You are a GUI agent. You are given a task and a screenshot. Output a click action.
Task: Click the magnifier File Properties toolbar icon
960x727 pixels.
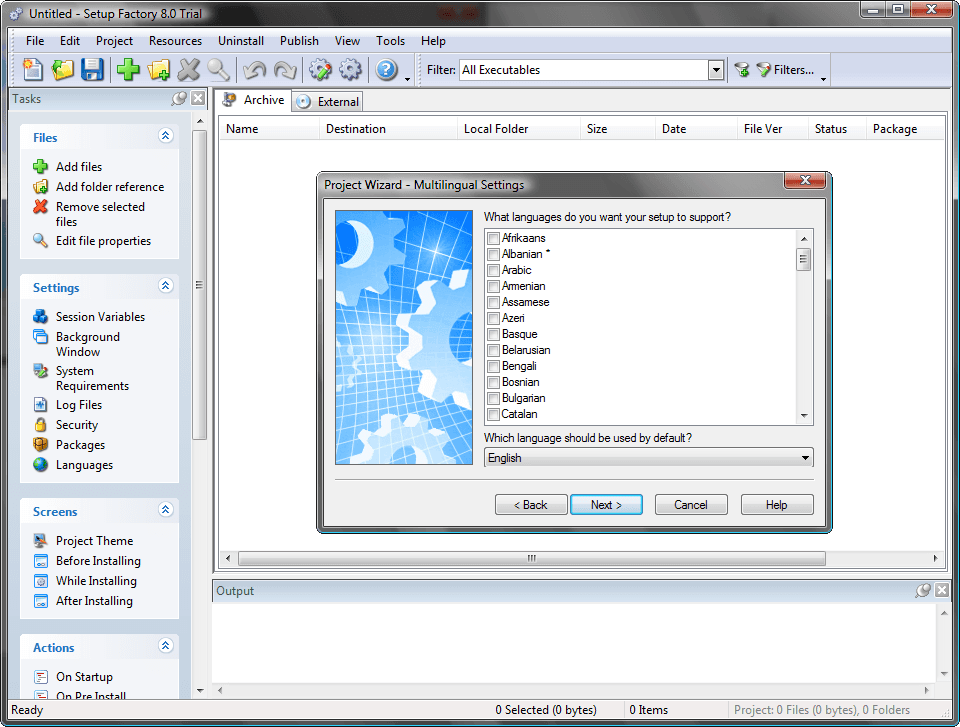(x=219, y=70)
